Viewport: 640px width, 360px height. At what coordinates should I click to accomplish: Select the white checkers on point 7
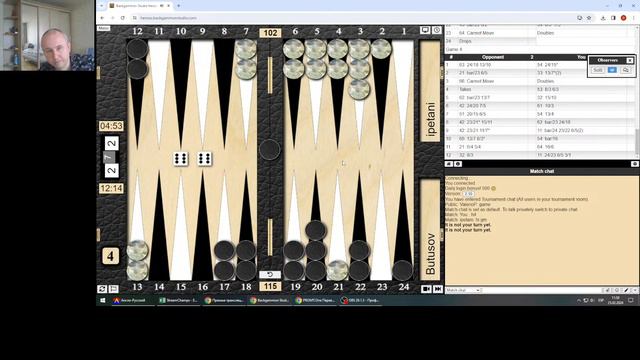tap(246, 59)
